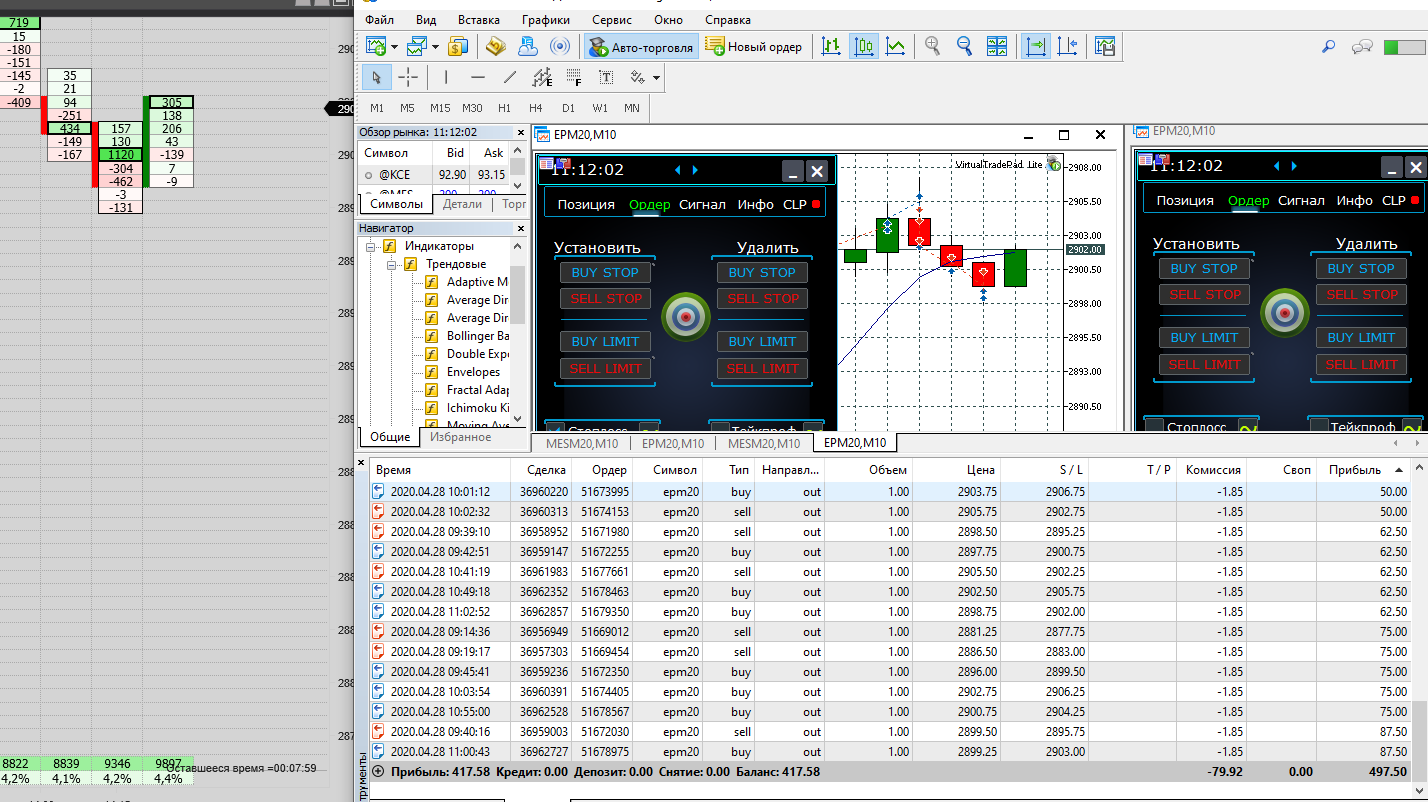
Task: Select the trendline drawing tool
Action: coord(510,77)
